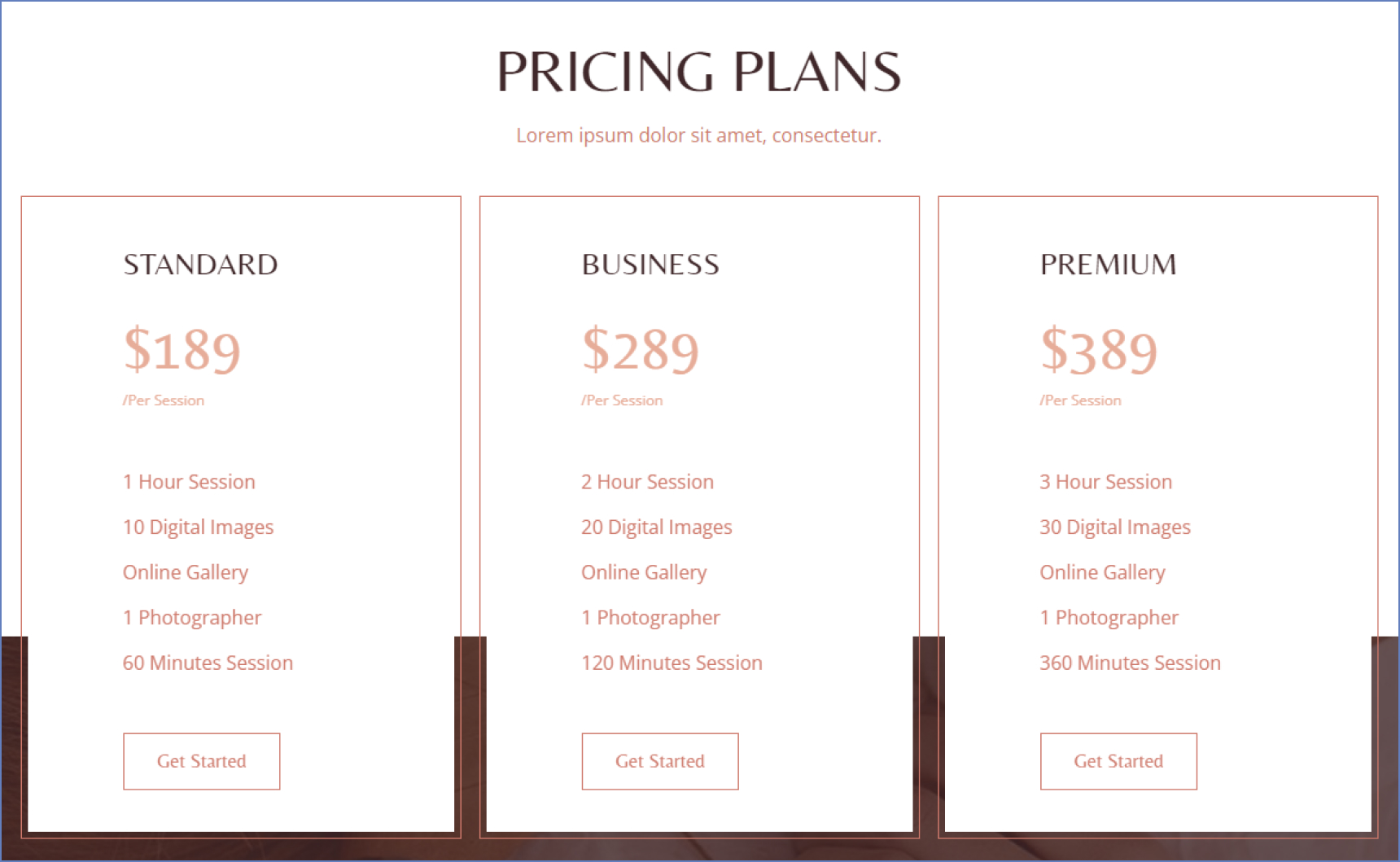This screenshot has height=862, width=1400.
Task: Select the BUSINESS plan title
Action: coord(650,265)
